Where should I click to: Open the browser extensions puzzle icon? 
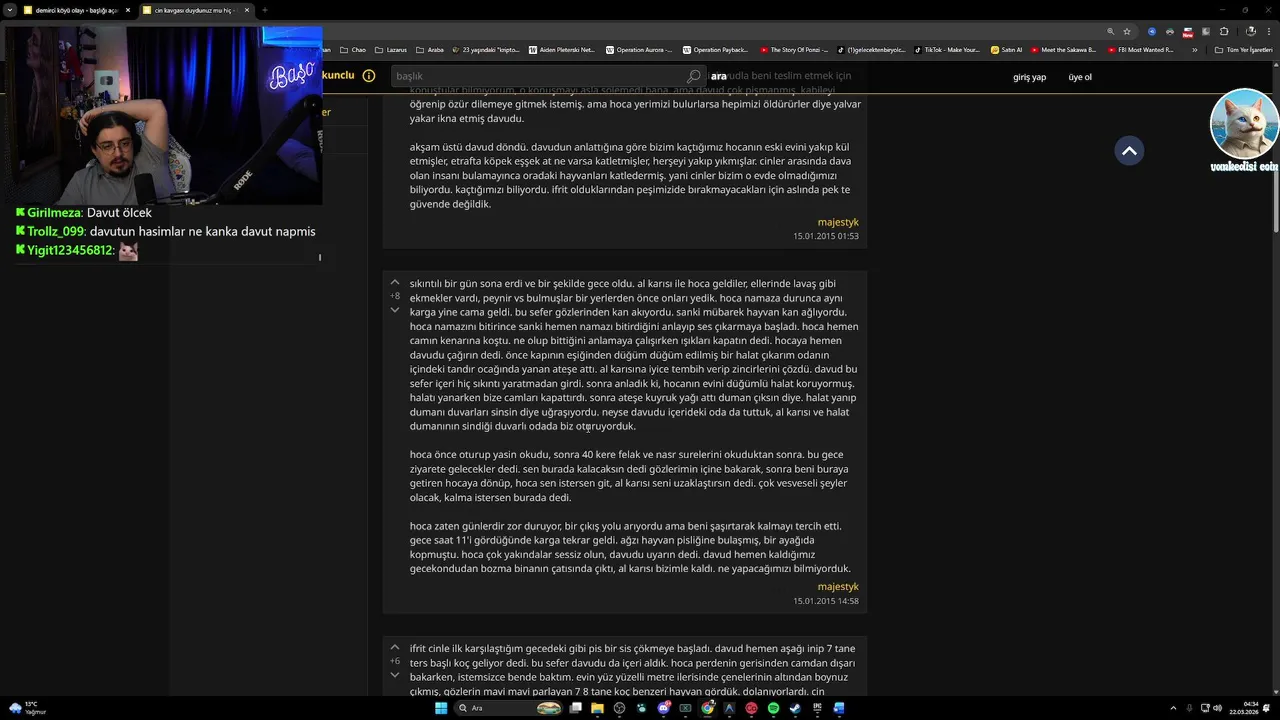(1224, 31)
